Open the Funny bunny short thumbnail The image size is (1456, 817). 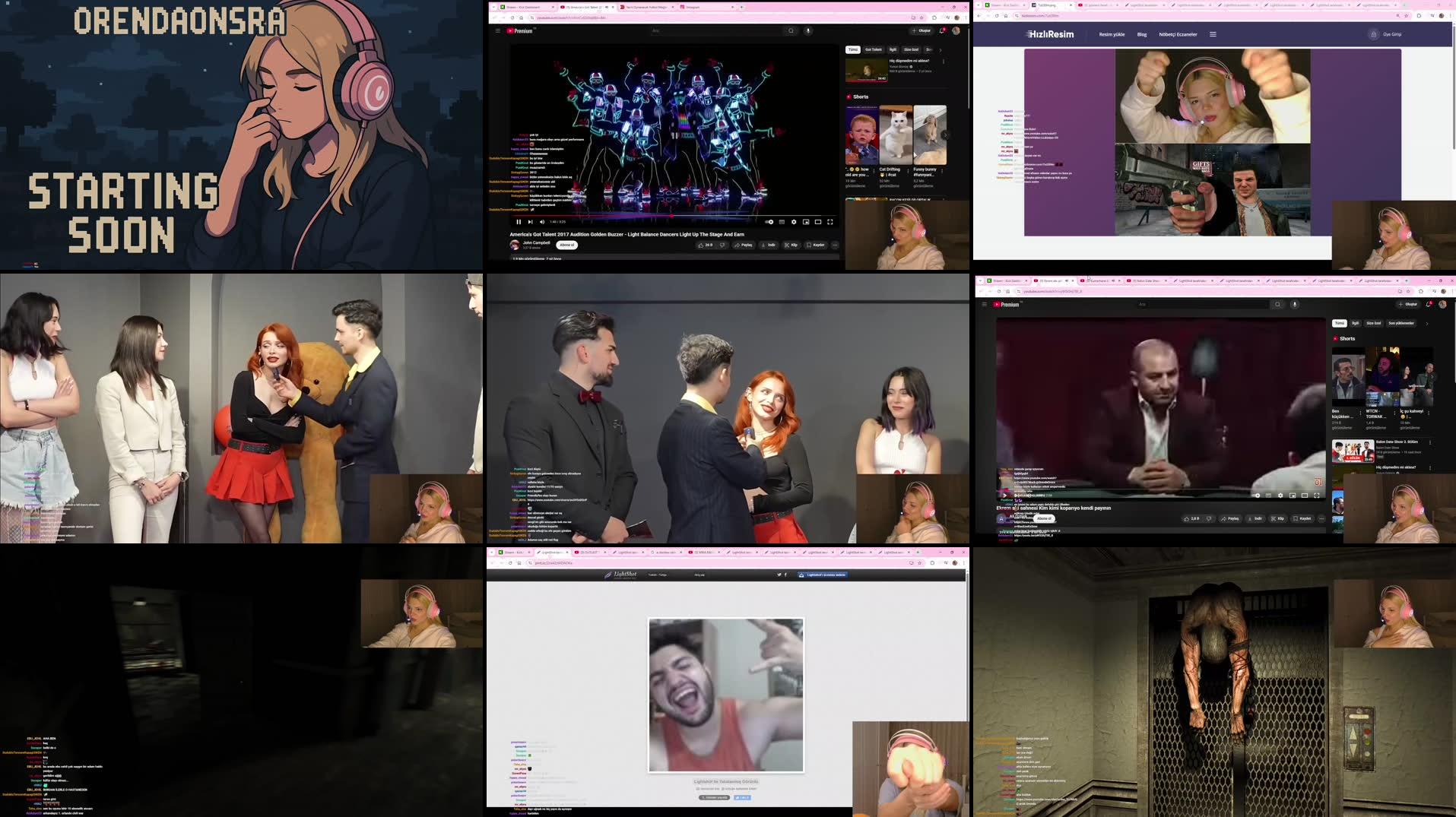click(x=930, y=135)
